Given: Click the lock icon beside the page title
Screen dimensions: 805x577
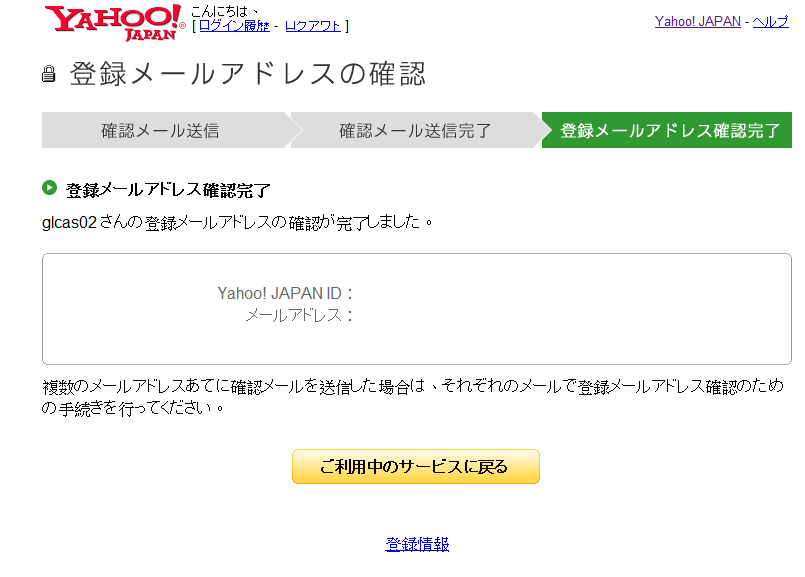Looking at the screenshot, I should 49,74.
